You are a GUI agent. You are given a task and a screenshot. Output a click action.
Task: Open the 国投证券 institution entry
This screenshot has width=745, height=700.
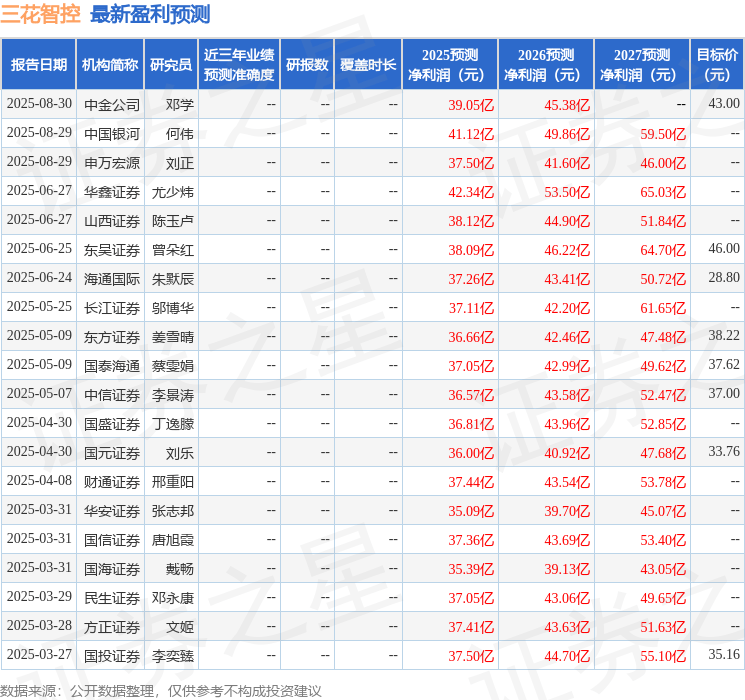point(112,655)
